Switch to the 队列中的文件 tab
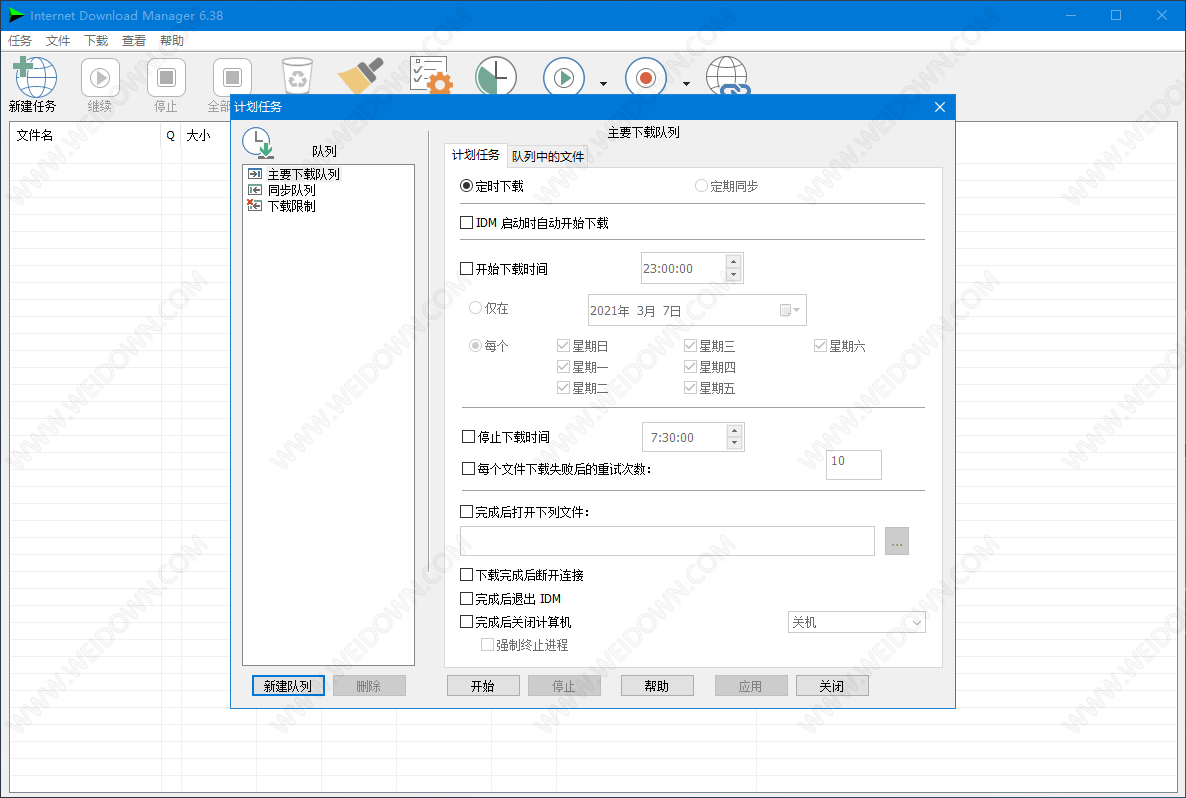 point(548,157)
